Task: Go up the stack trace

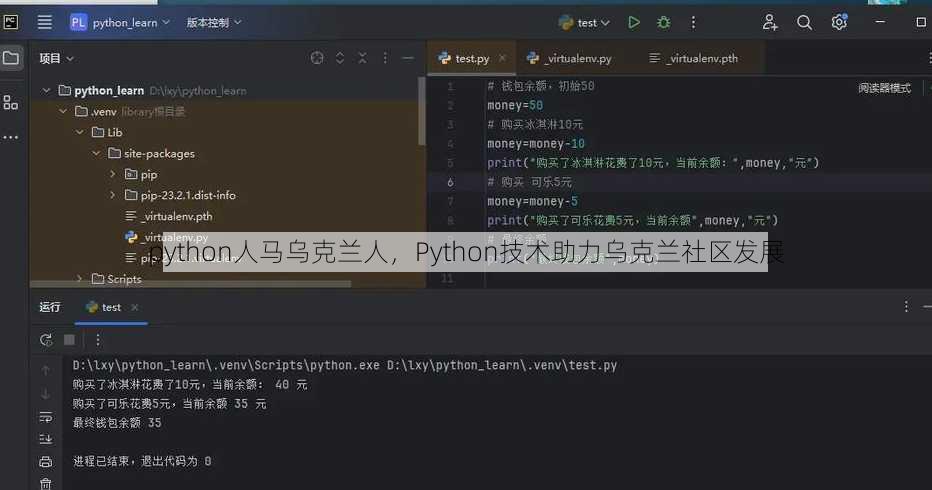Action: click(46, 370)
